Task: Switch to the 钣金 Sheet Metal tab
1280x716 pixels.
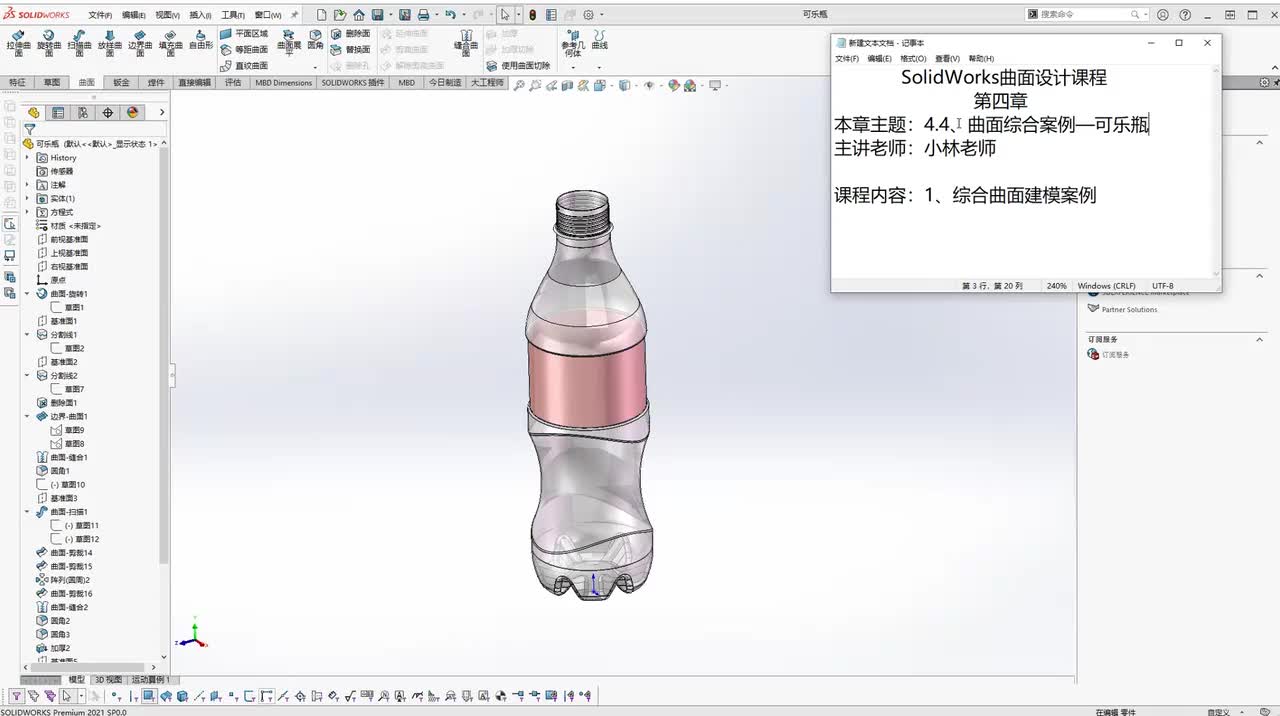Action: [x=121, y=83]
